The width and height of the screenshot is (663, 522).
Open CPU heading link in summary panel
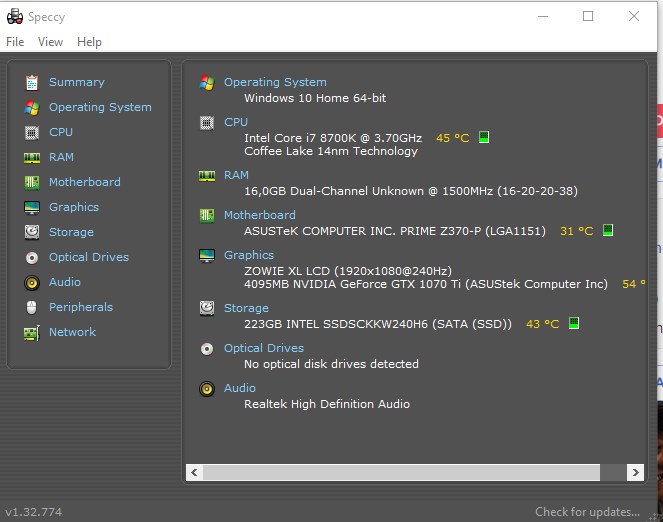pyautogui.click(x=236, y=122)
